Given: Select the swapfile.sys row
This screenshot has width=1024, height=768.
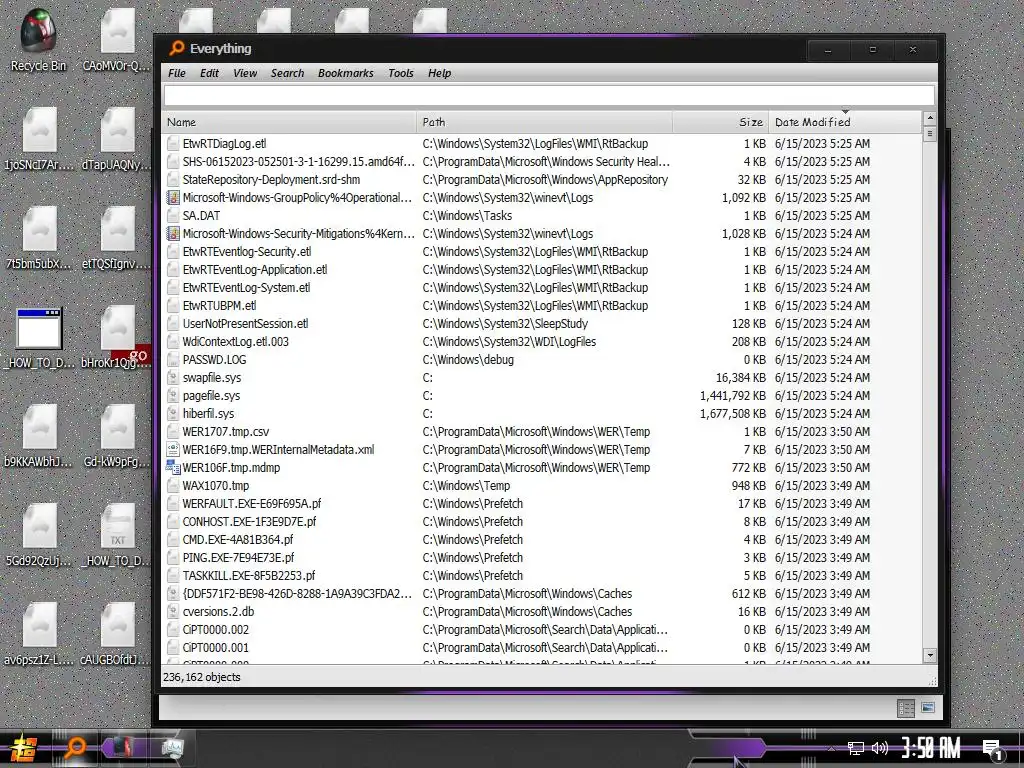Looking at the screenshot, I should pyautogui.click(x=541, y=377).
